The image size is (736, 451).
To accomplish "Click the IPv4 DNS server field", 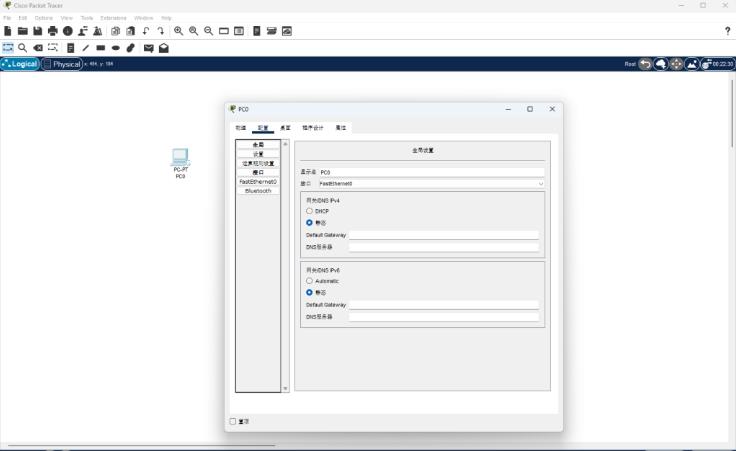I will [444, 247].
